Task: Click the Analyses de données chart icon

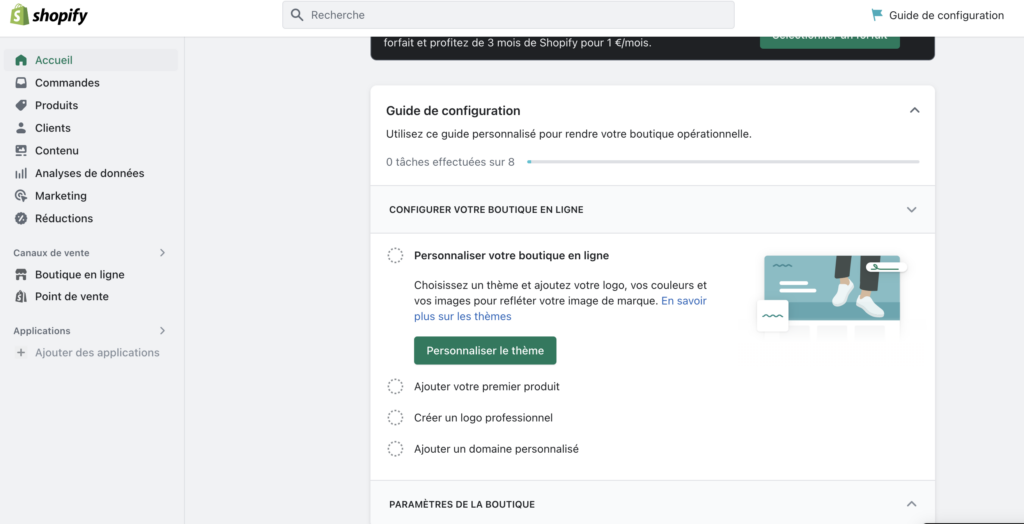Action: point(21,173)
